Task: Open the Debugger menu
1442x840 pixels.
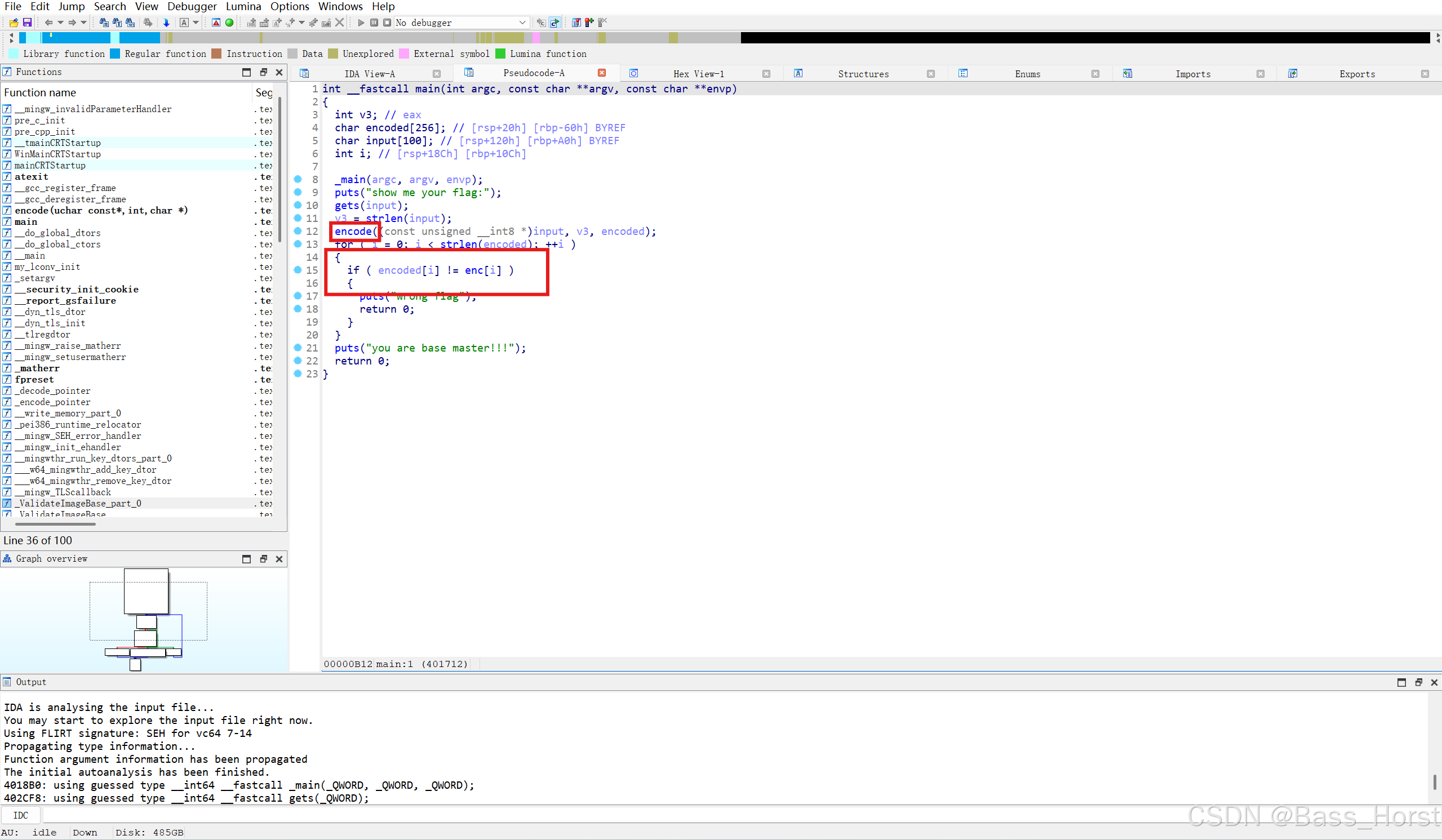Action: pyautogui.click(x=192, y=6)
